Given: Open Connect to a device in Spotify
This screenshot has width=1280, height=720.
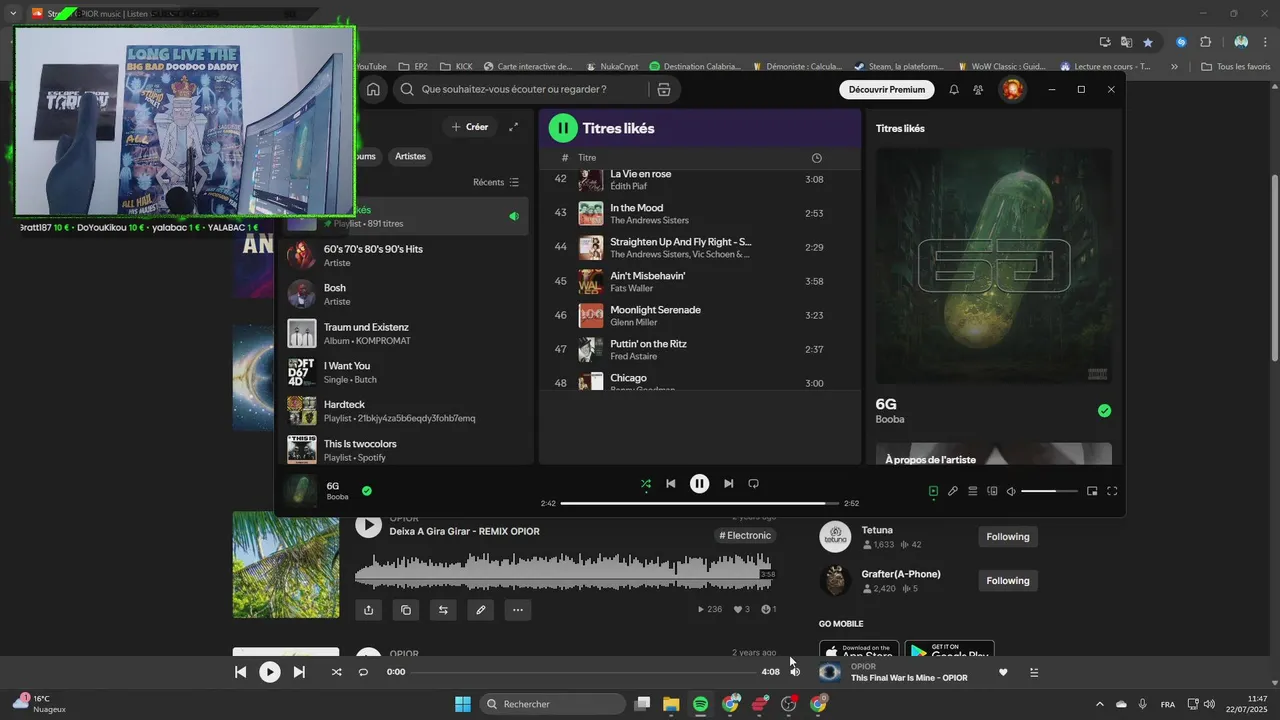Looking at the screenshot, I should coord(992,491).
